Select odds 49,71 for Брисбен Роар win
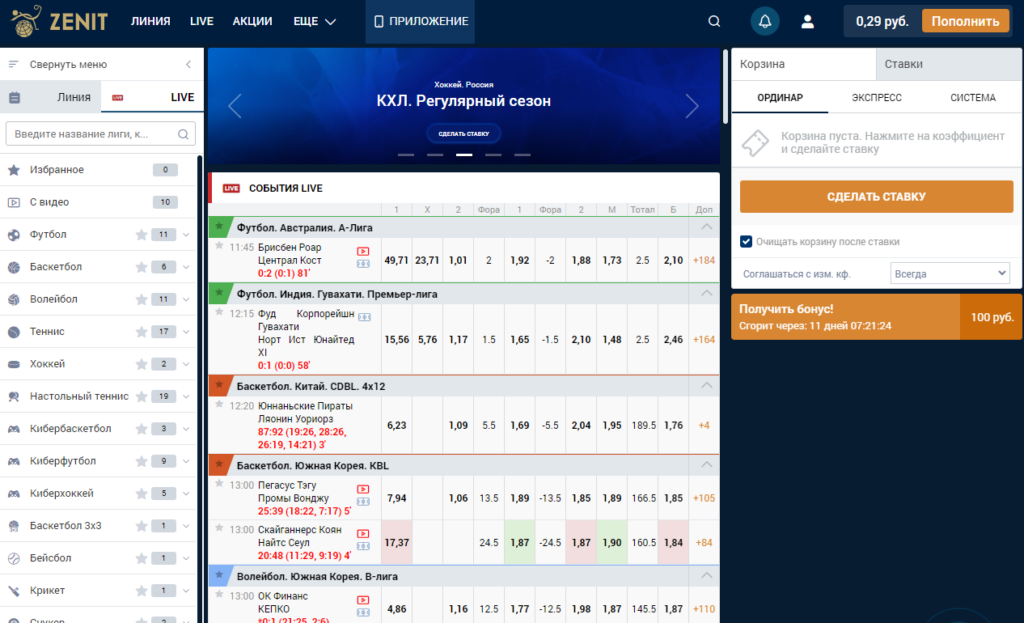Screen dimensions: 1024x623 click(396, 261)
